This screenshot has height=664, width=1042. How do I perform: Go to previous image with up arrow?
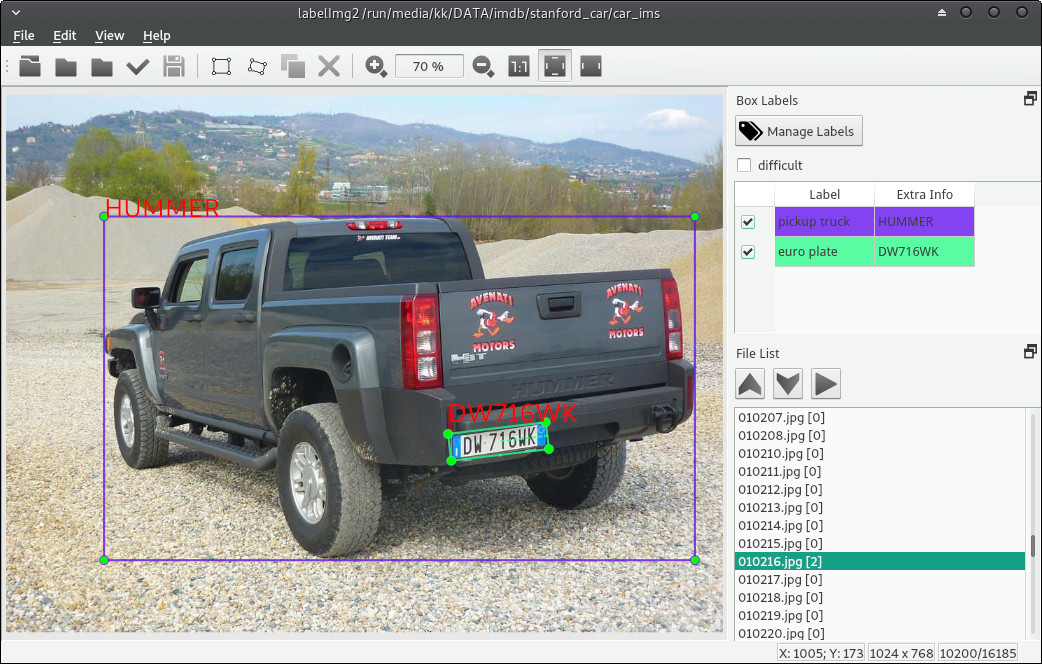(750, 384)
